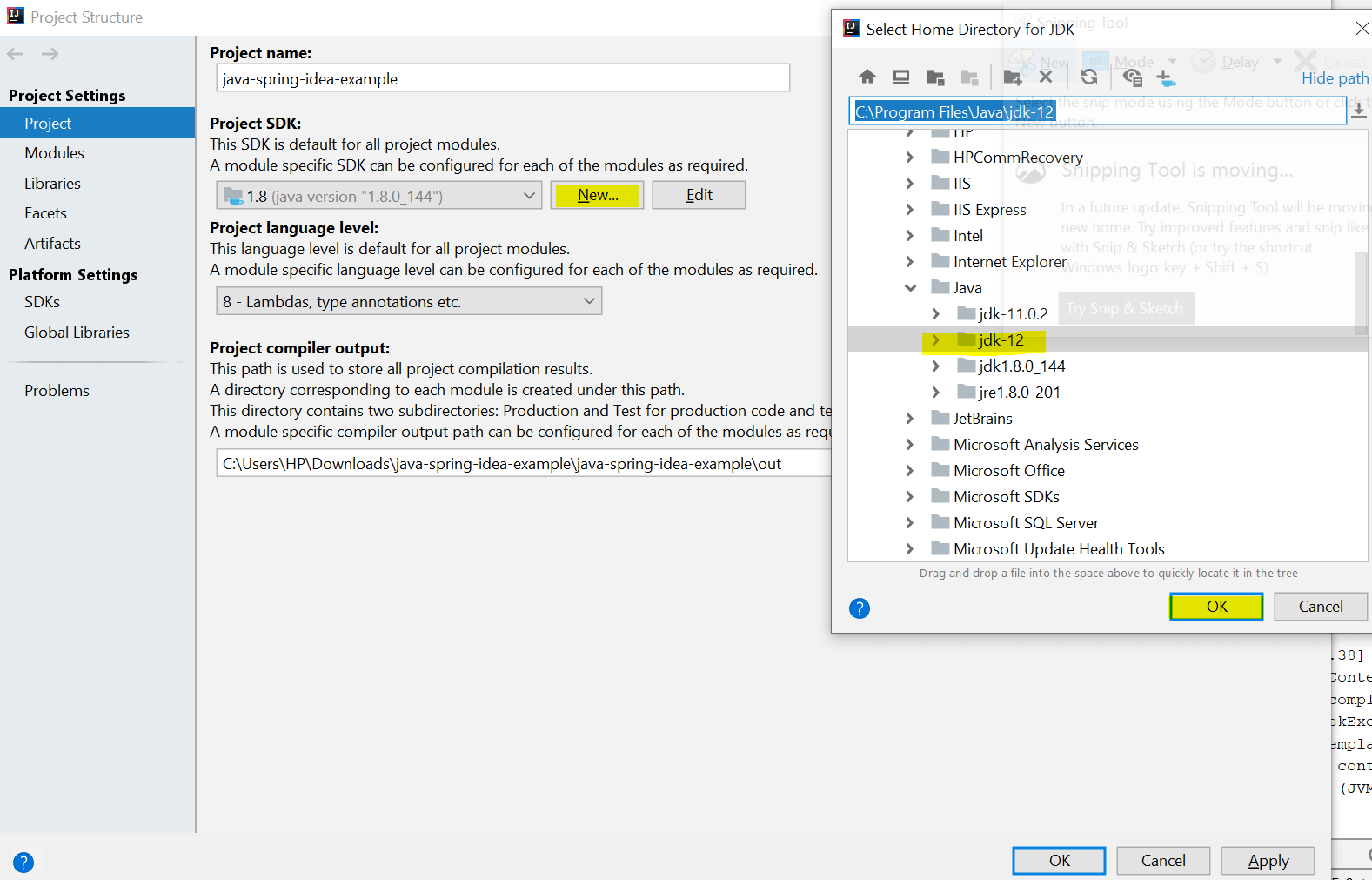This screenshot has width=1372, height=880.
Task: Open the Project SDK dropdown
Action: 379,195
